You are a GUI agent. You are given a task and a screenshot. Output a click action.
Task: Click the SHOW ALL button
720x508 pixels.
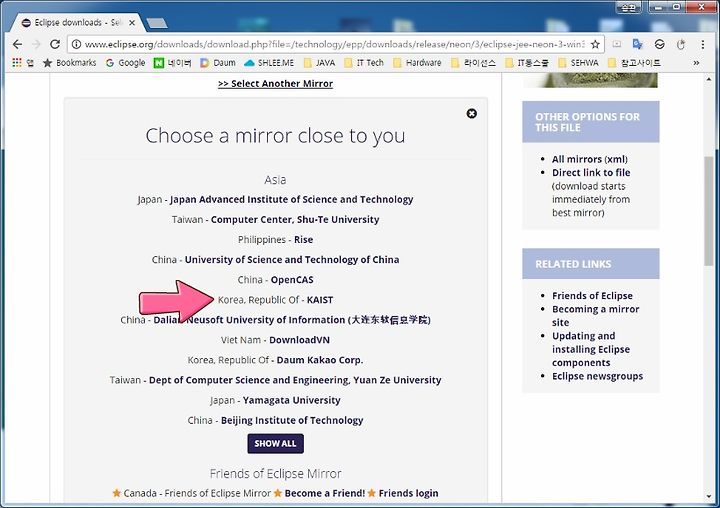[276, 444]
